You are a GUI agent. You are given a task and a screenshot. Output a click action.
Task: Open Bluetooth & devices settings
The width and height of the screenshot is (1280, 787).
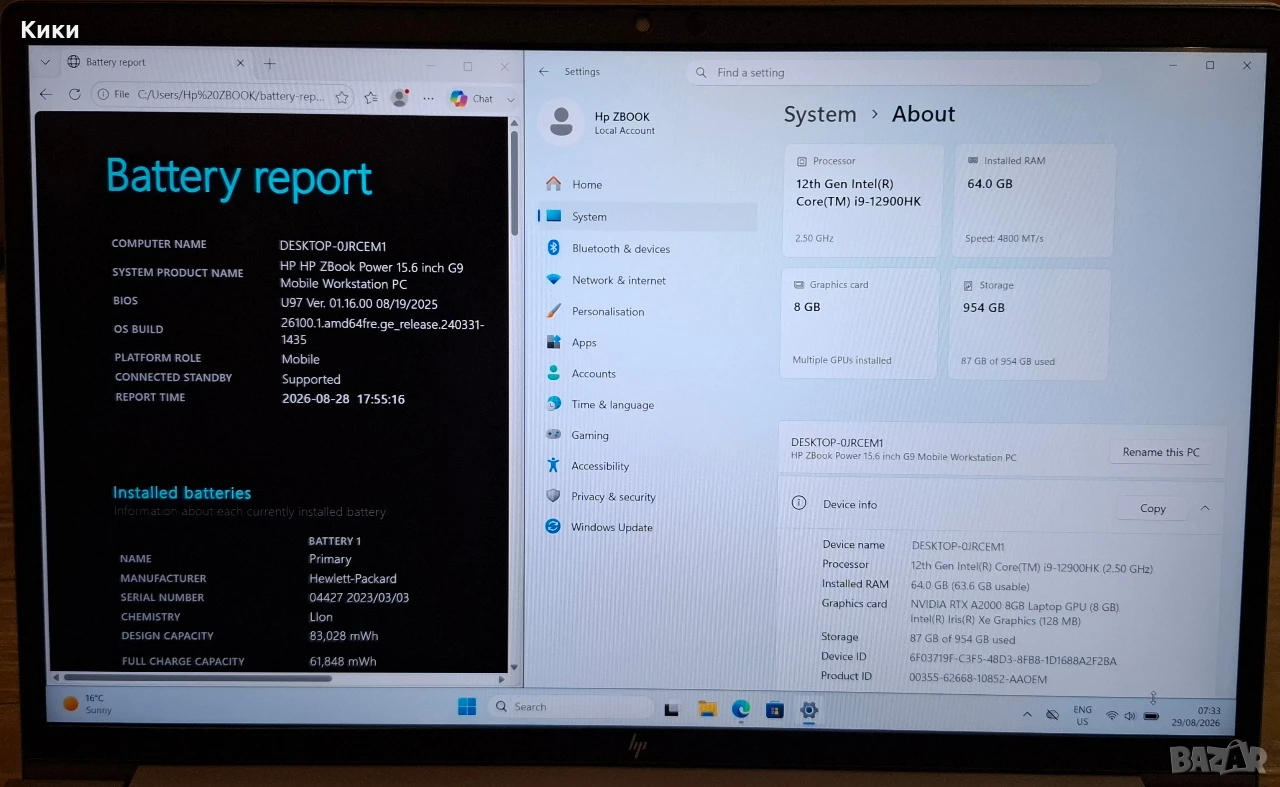[x=647, y=248]
